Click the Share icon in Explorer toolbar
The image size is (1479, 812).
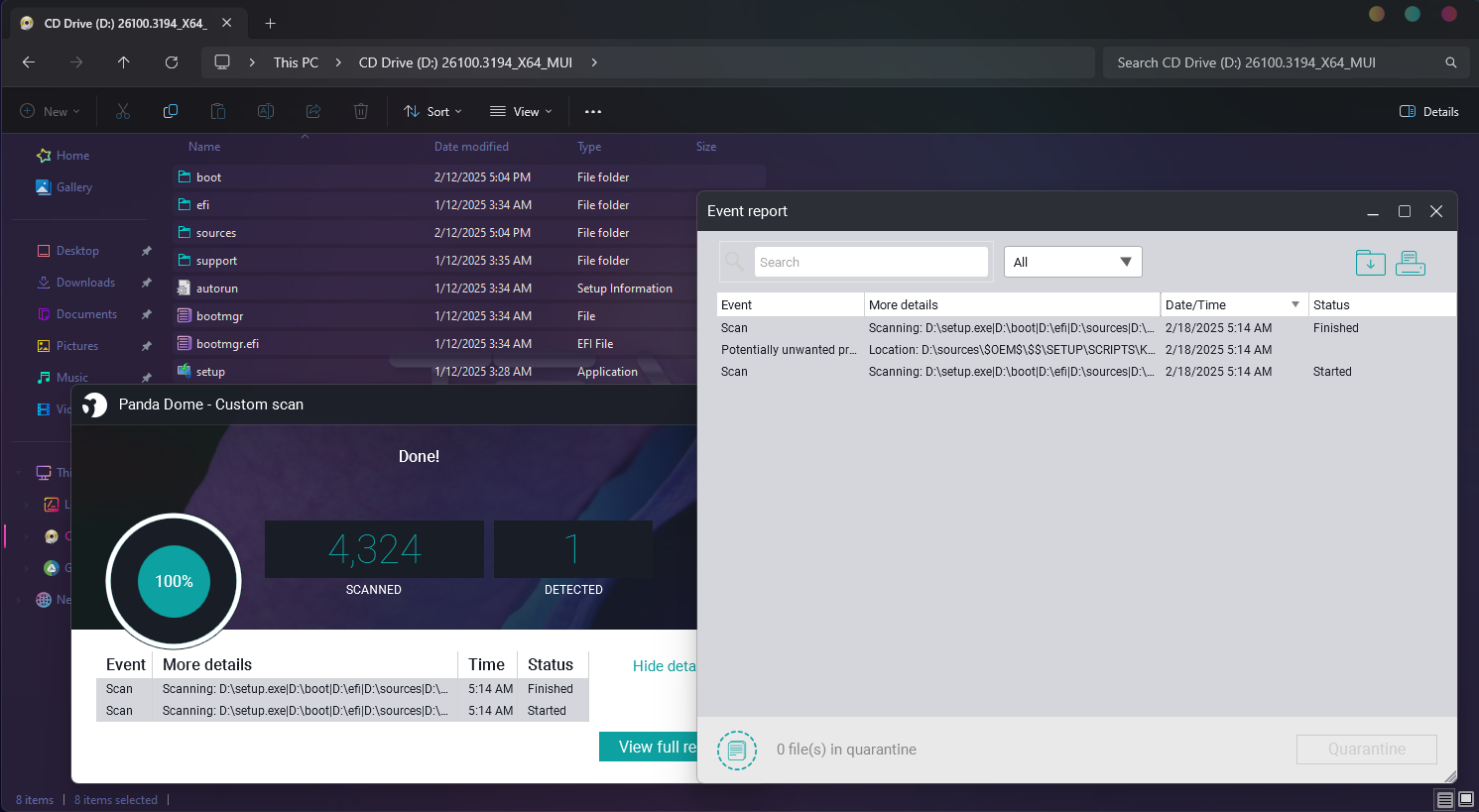[x=313, y=111]
